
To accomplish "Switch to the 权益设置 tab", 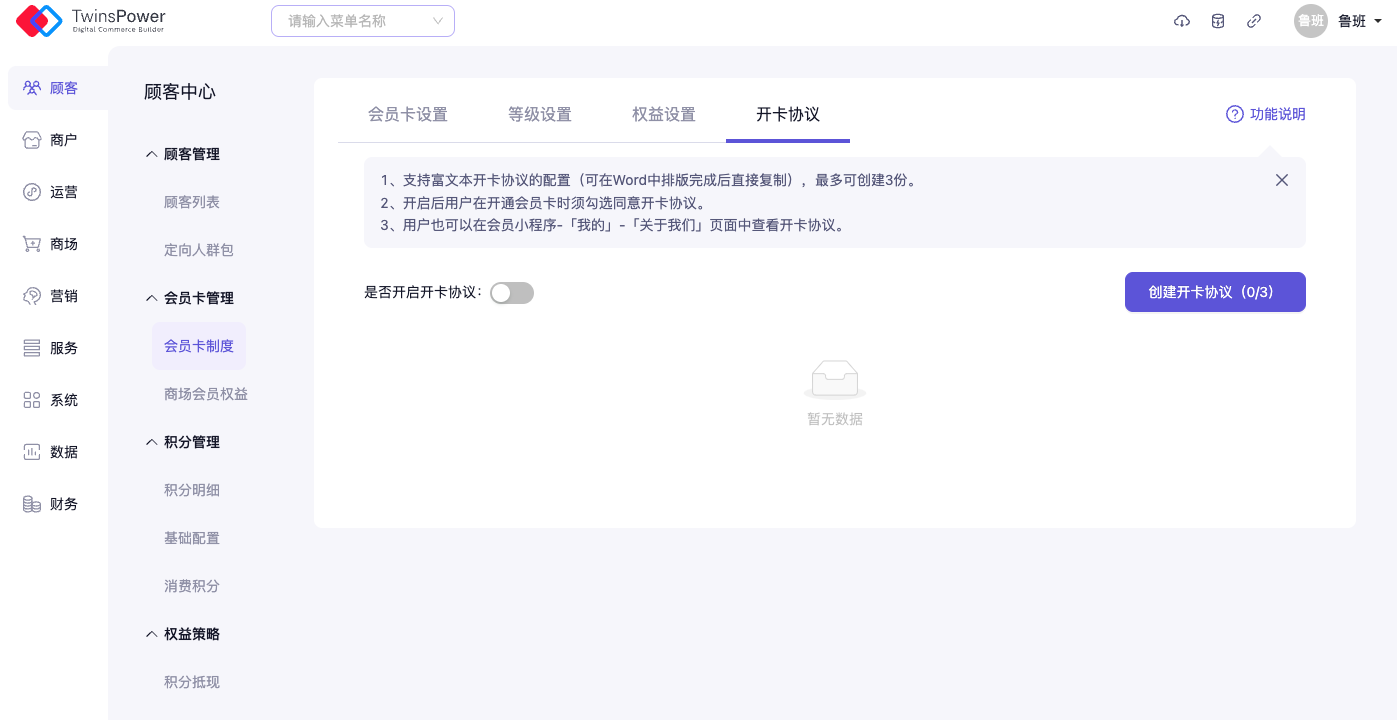I will click(663, 114).
